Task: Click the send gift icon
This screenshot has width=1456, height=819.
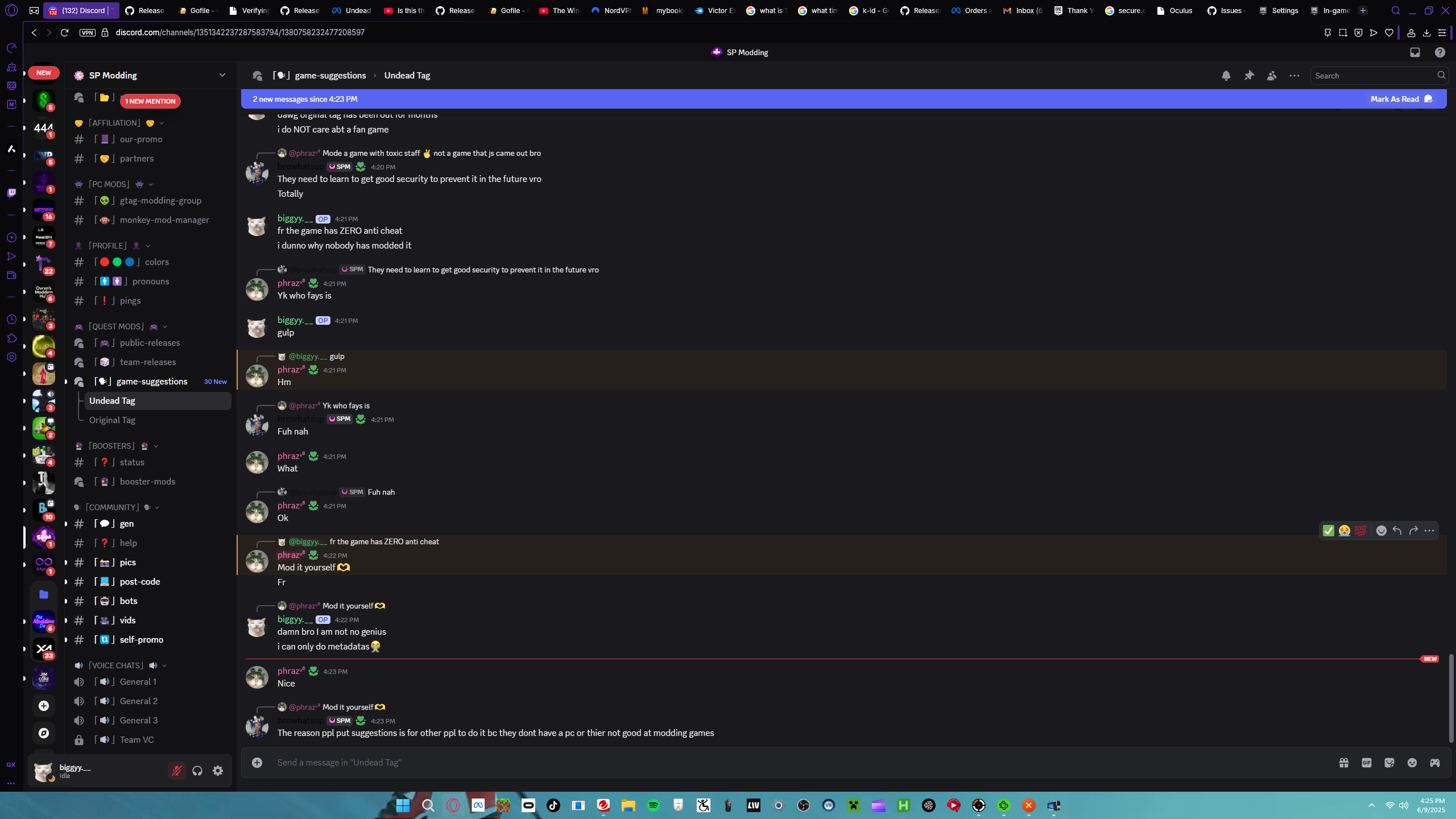Action: click(1344, 763)
